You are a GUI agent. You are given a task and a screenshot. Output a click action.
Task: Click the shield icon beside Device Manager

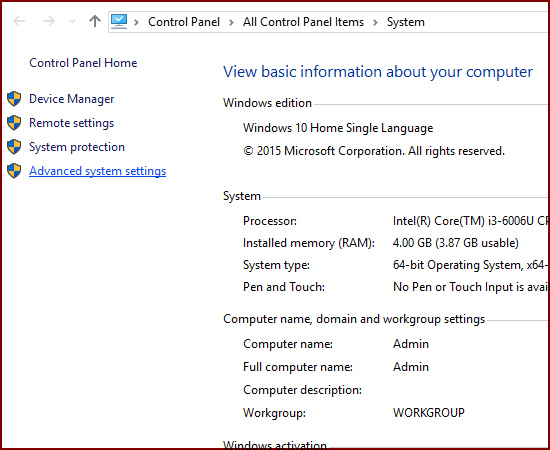click(x=14, y=99)
